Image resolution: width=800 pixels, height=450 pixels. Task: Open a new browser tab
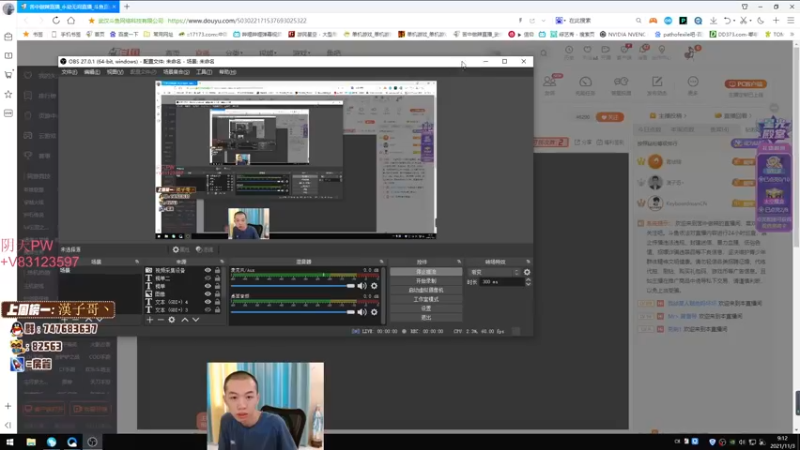pyautogui.click(x=127, y=7)
